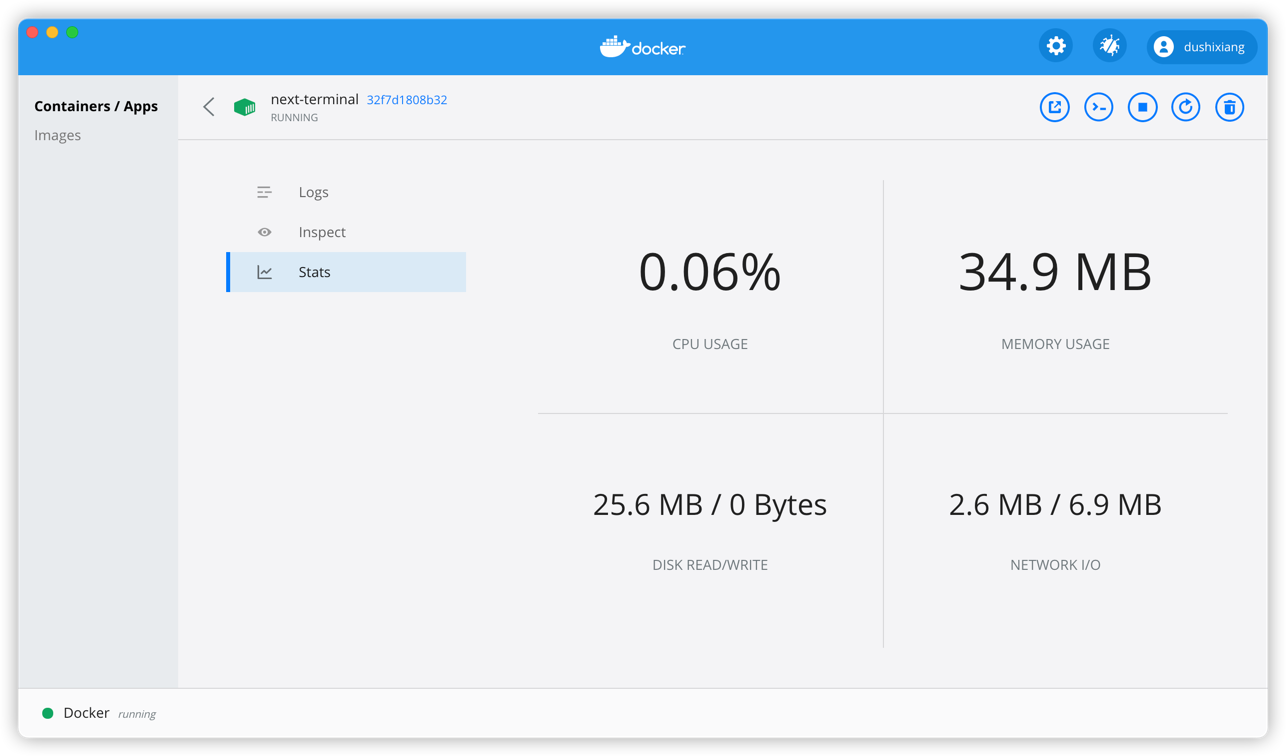
Task: Click the Docker whale logo
Action: (x=642, y=47)
